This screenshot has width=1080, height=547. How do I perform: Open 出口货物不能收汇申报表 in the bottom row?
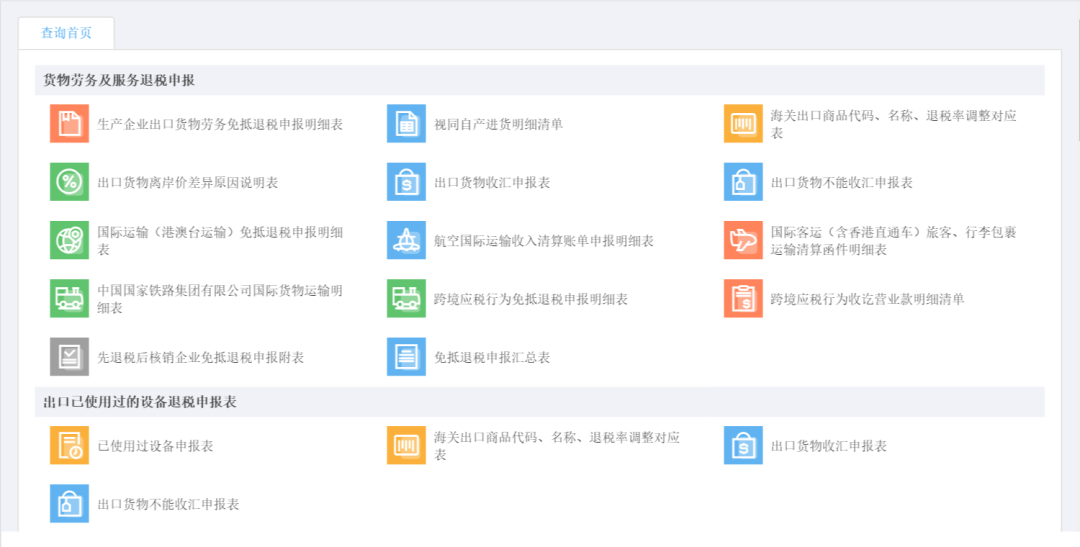[x=168, y=504]
